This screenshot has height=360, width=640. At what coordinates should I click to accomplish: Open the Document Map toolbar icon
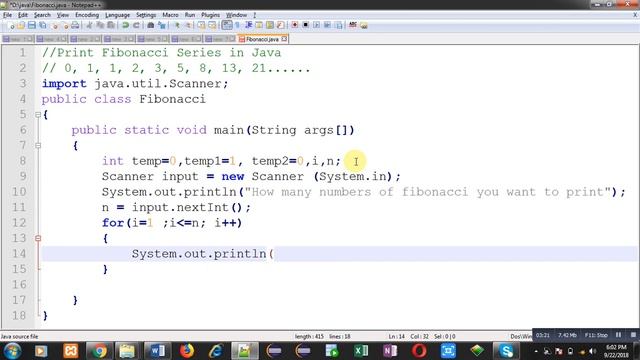pos(269,25)
